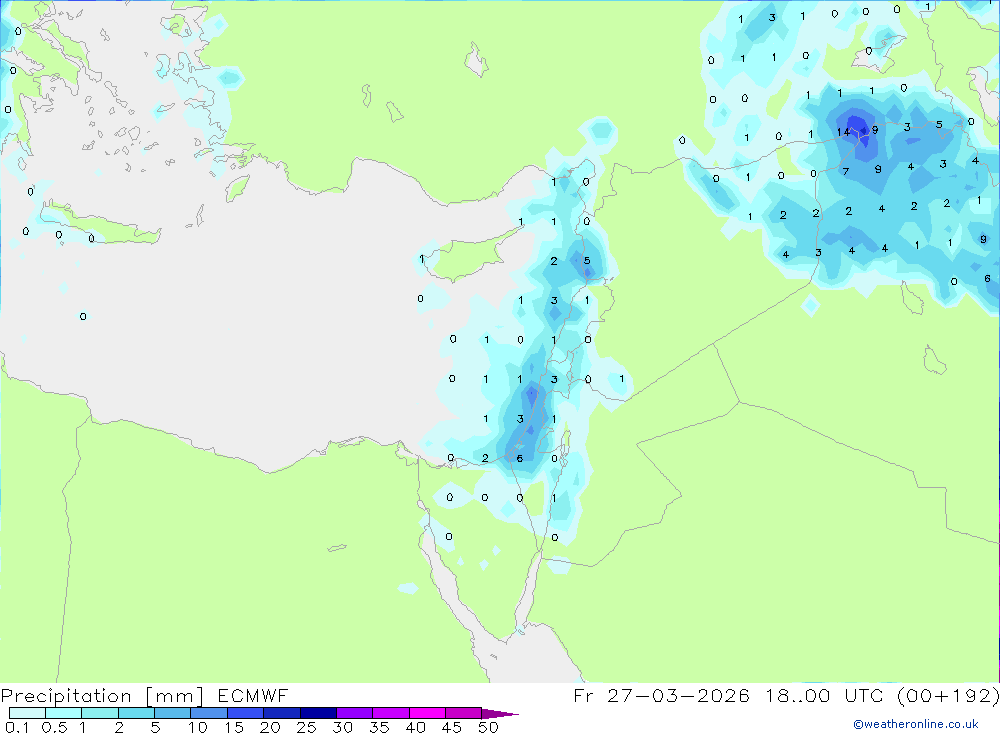Click the 'UTC' label in the header

[x=866, y=695]
